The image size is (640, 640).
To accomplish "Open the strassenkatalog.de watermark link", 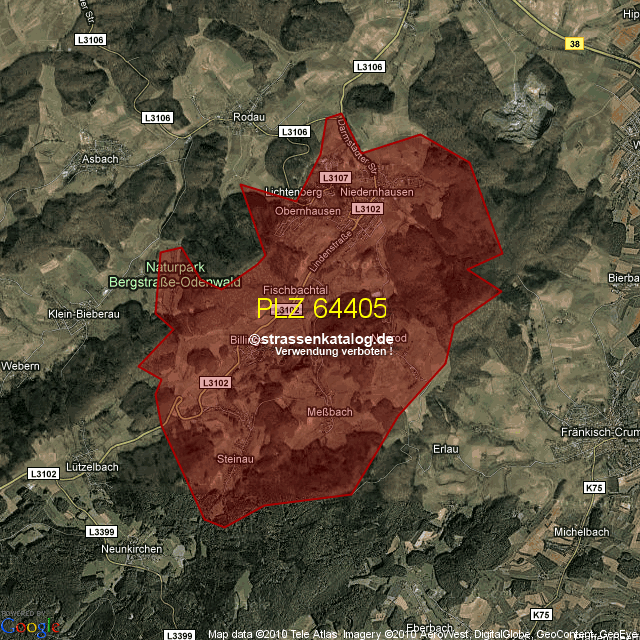I will 322,340.
